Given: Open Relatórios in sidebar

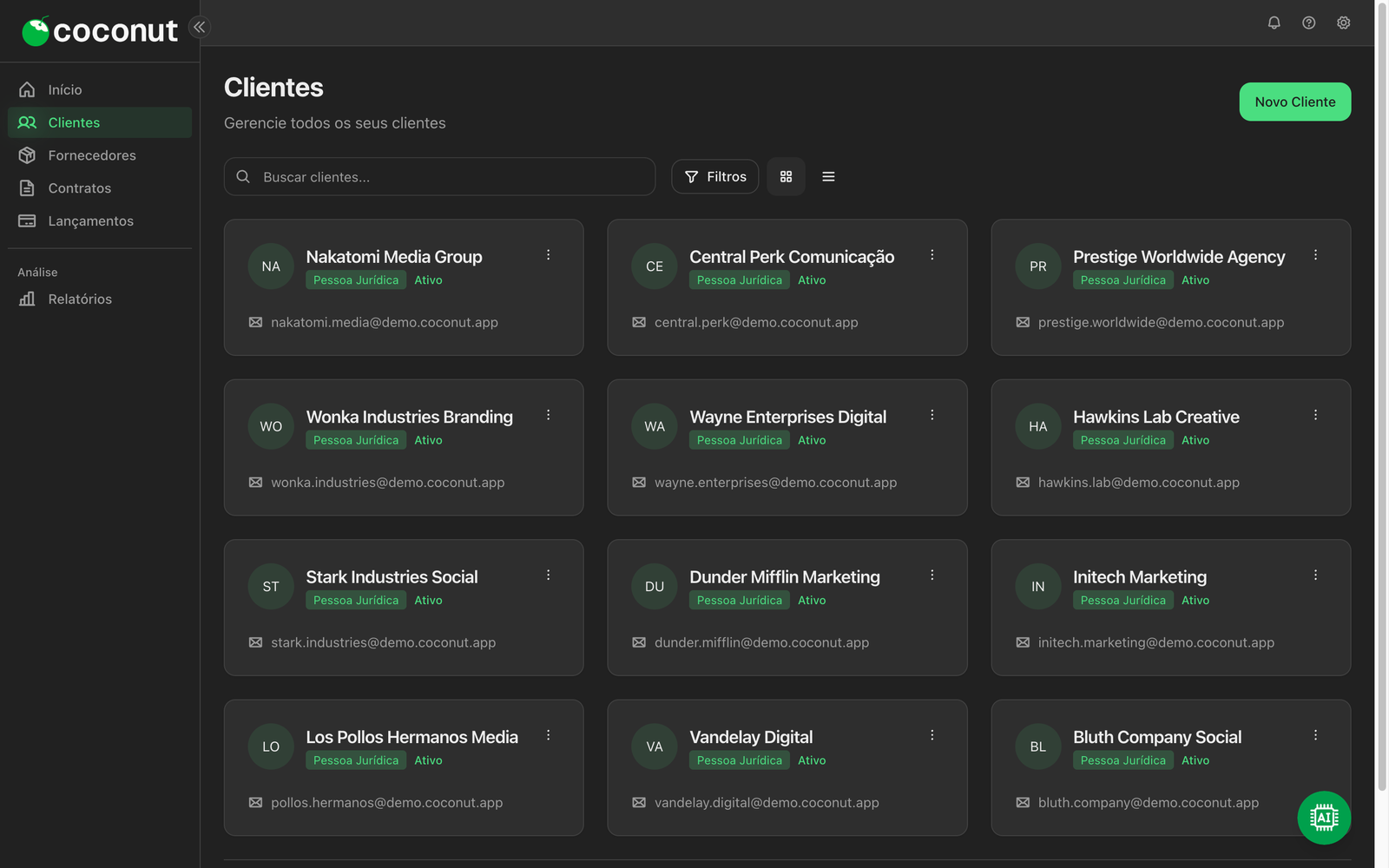Looking at the screenshot, I should pos(100,299).
